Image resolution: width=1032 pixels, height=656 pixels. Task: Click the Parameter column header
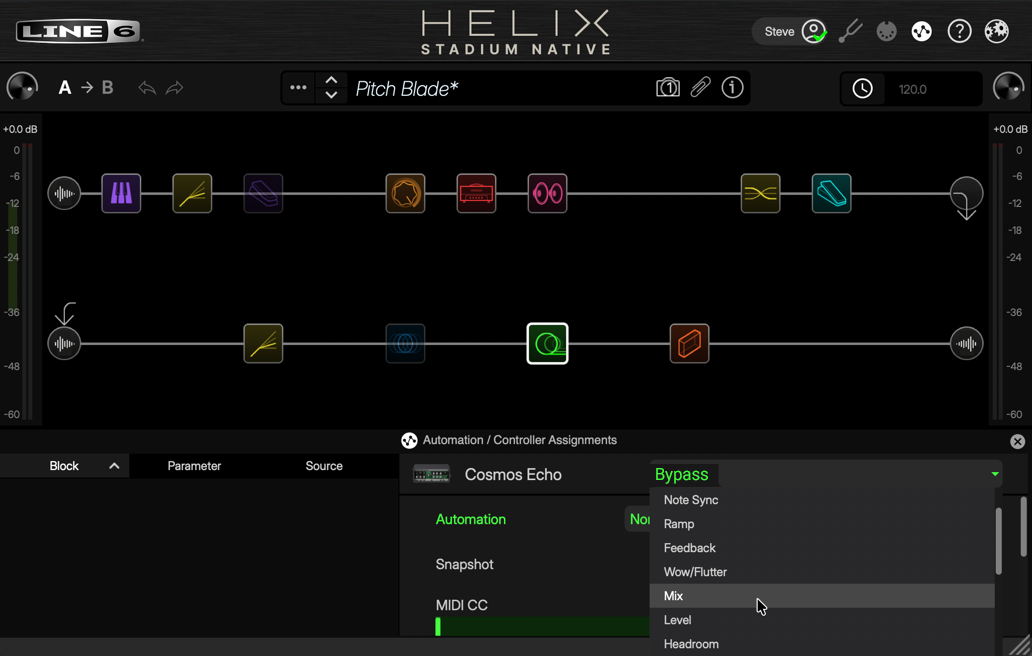194,466
